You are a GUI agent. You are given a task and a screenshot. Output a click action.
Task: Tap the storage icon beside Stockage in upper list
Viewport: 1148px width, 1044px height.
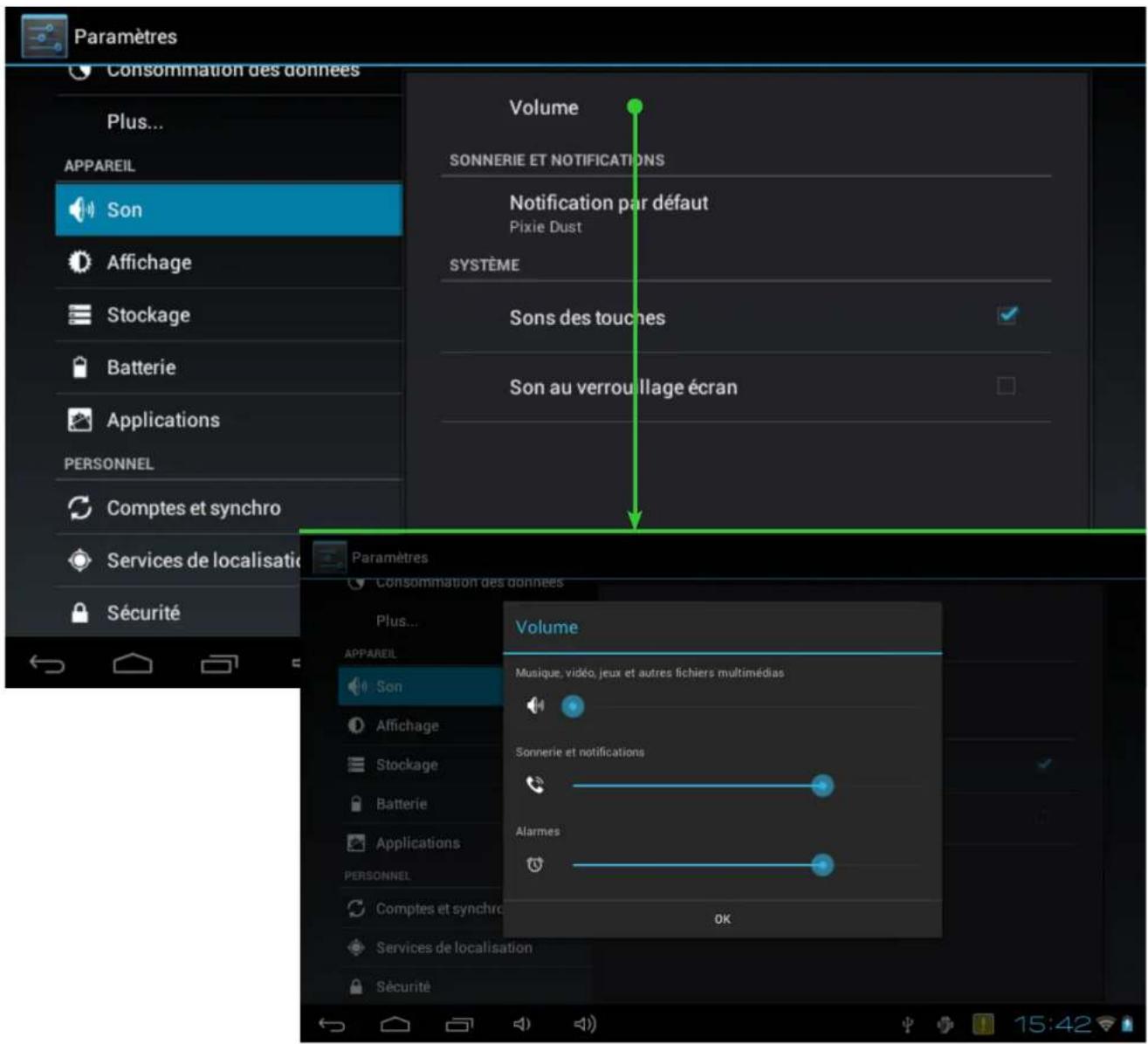pyautogui.click(x=79, y=315)
